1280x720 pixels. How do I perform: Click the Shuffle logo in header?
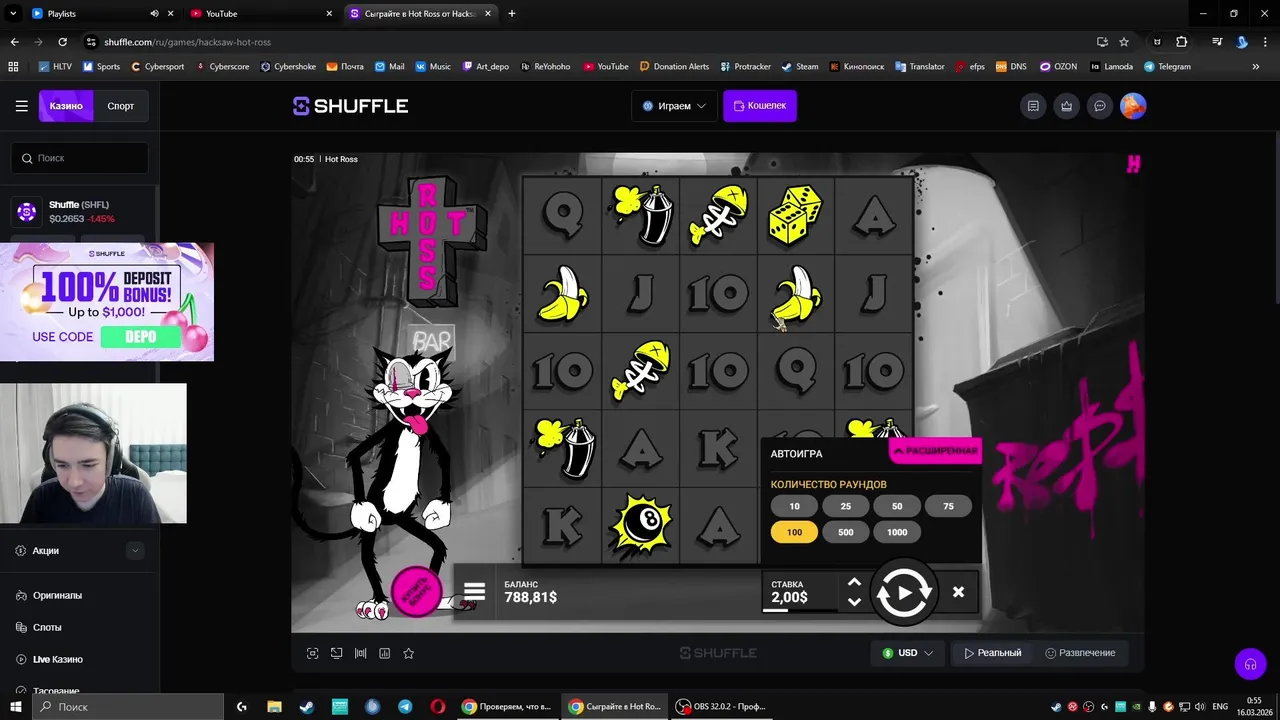350,106
